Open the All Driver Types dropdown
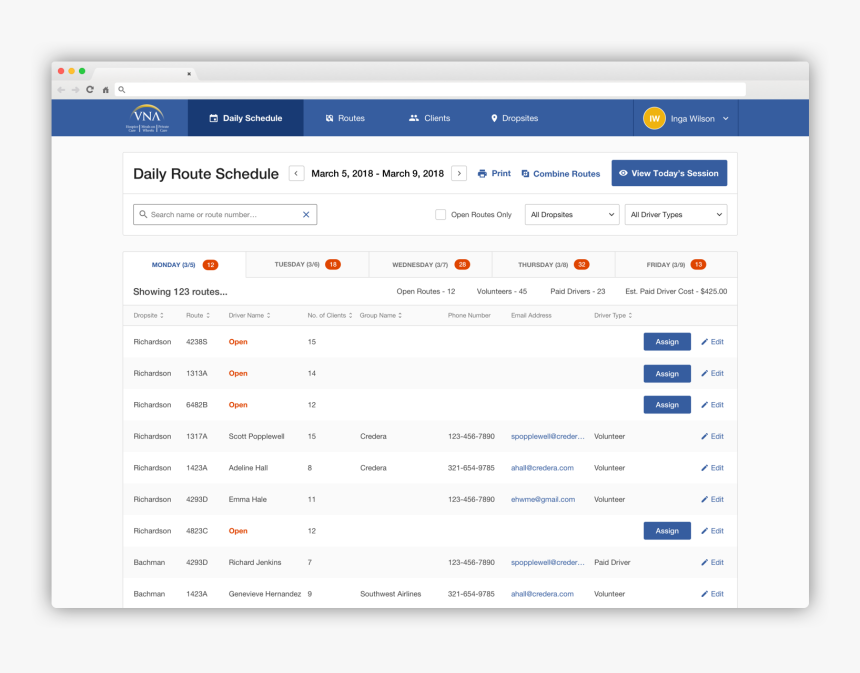 tap(676, 214)
